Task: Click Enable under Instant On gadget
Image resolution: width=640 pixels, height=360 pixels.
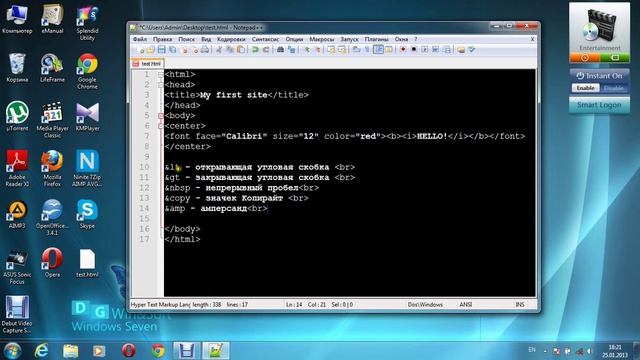Action: [585, 88]
